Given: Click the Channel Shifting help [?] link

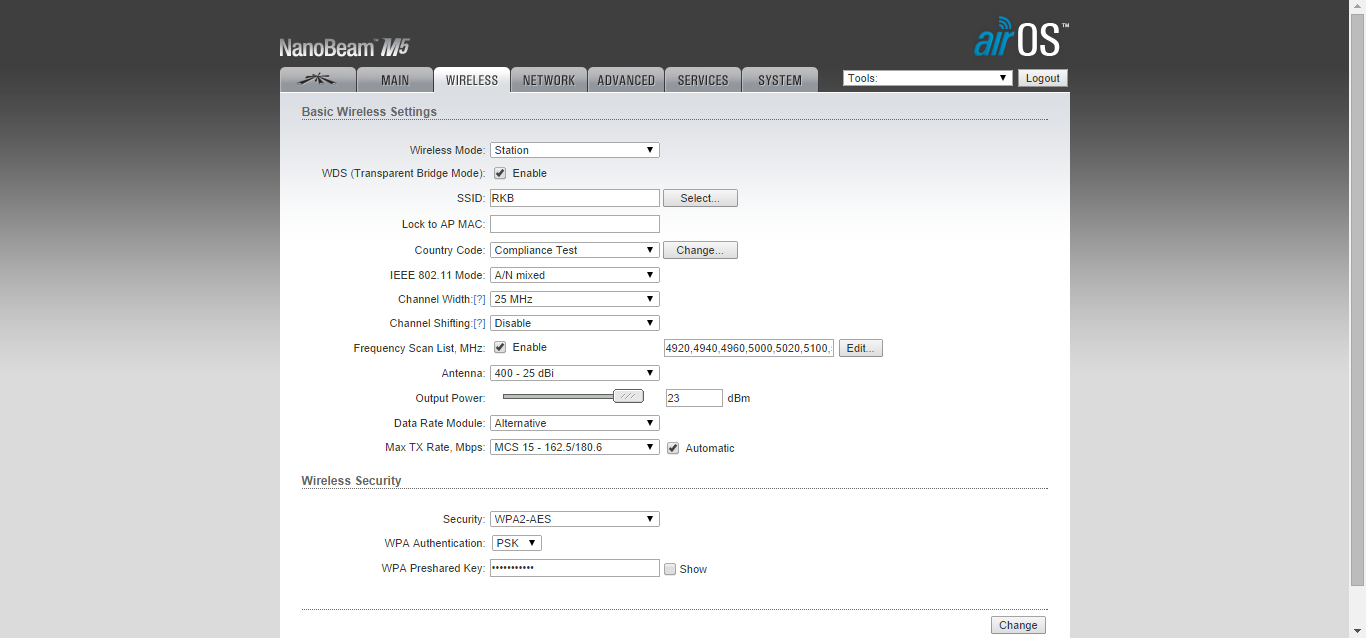Looking at the screenshot, I should 479,324.
